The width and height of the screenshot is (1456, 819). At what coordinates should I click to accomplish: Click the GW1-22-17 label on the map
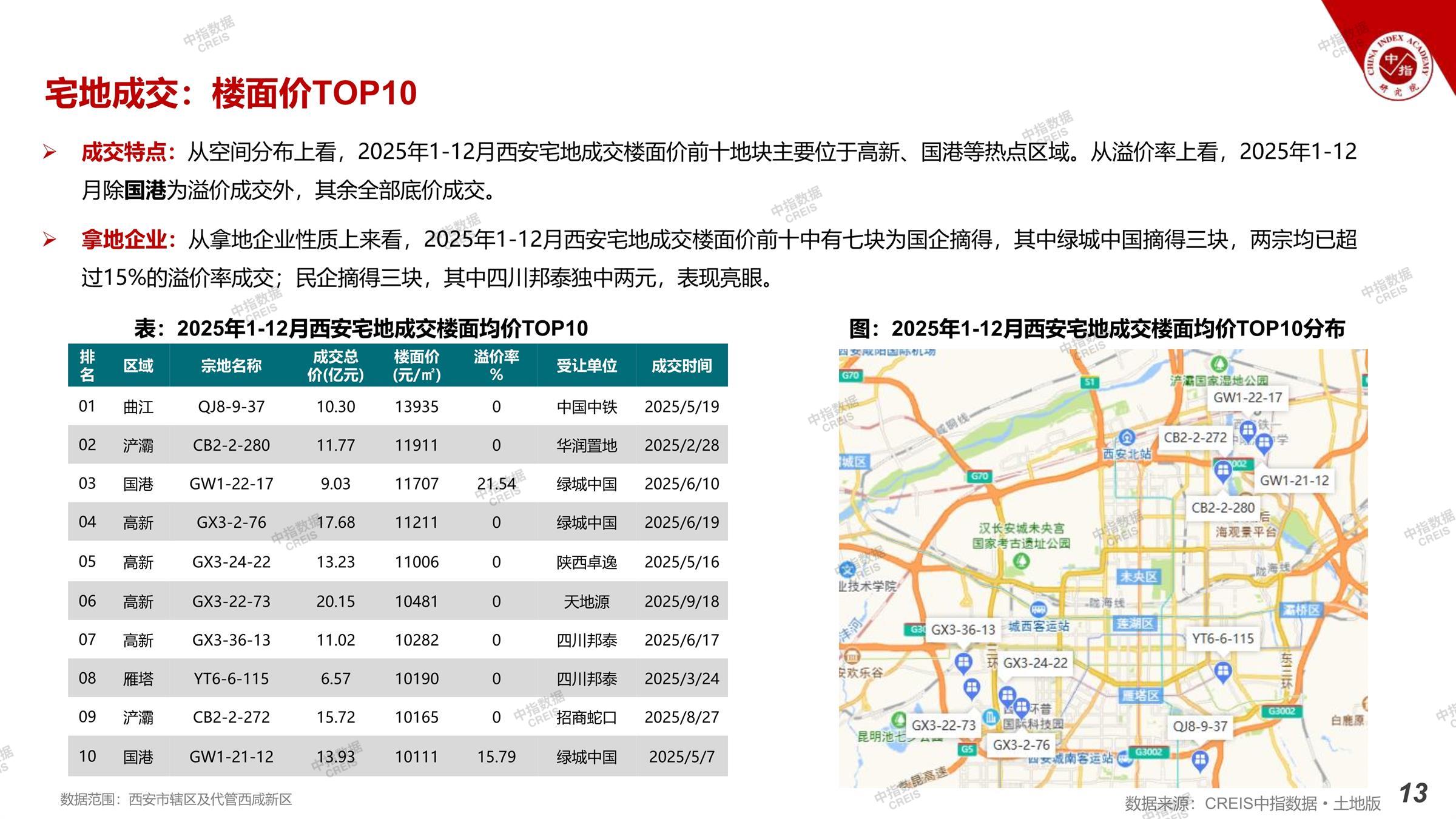tap(1247, 397)
